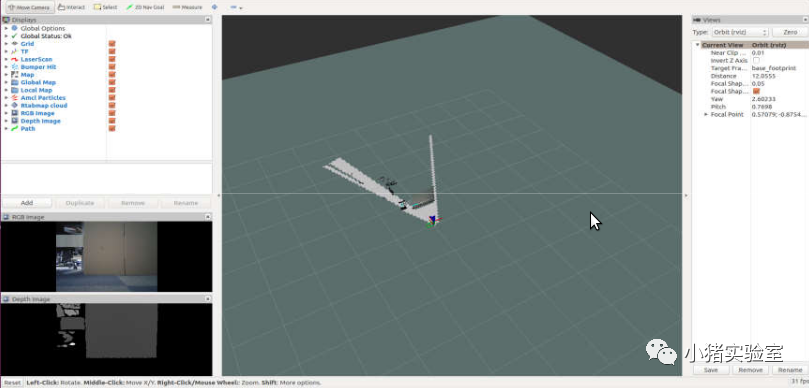Choose the Select tool

(105, 7)
